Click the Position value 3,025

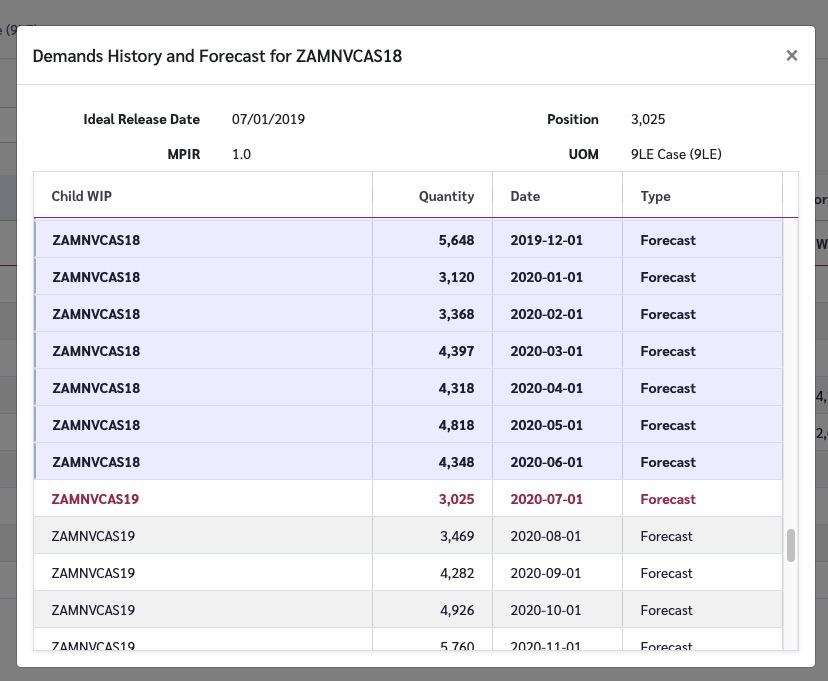click(x=648, y=119)
